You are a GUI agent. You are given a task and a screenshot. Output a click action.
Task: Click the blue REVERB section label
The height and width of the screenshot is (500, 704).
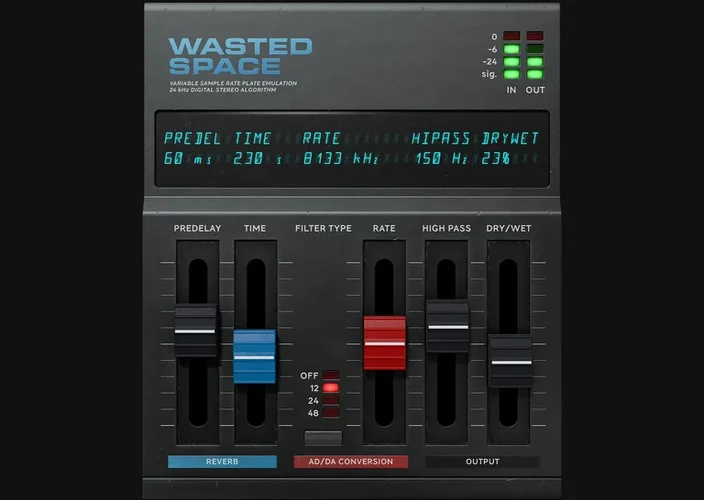click(222, 461)
